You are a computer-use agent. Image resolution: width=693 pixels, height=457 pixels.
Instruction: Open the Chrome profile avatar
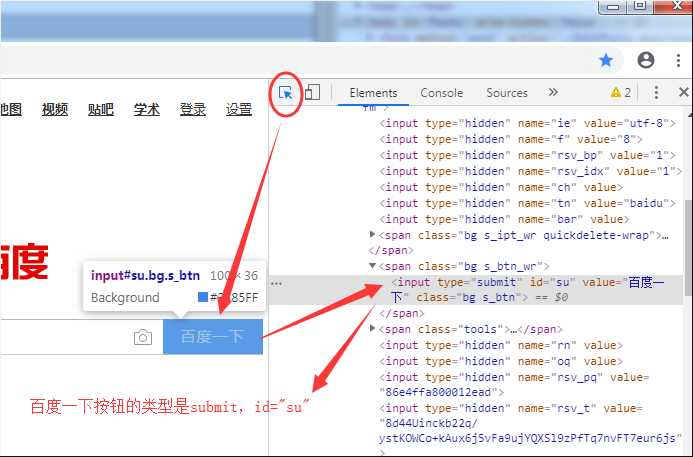pos(646,60)
